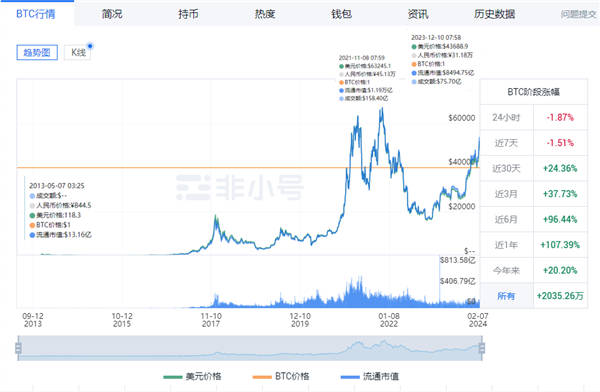This screenshot has width=600, height=392.
Task: Switch to the 资讯 tab
Action: pos(418,14)
